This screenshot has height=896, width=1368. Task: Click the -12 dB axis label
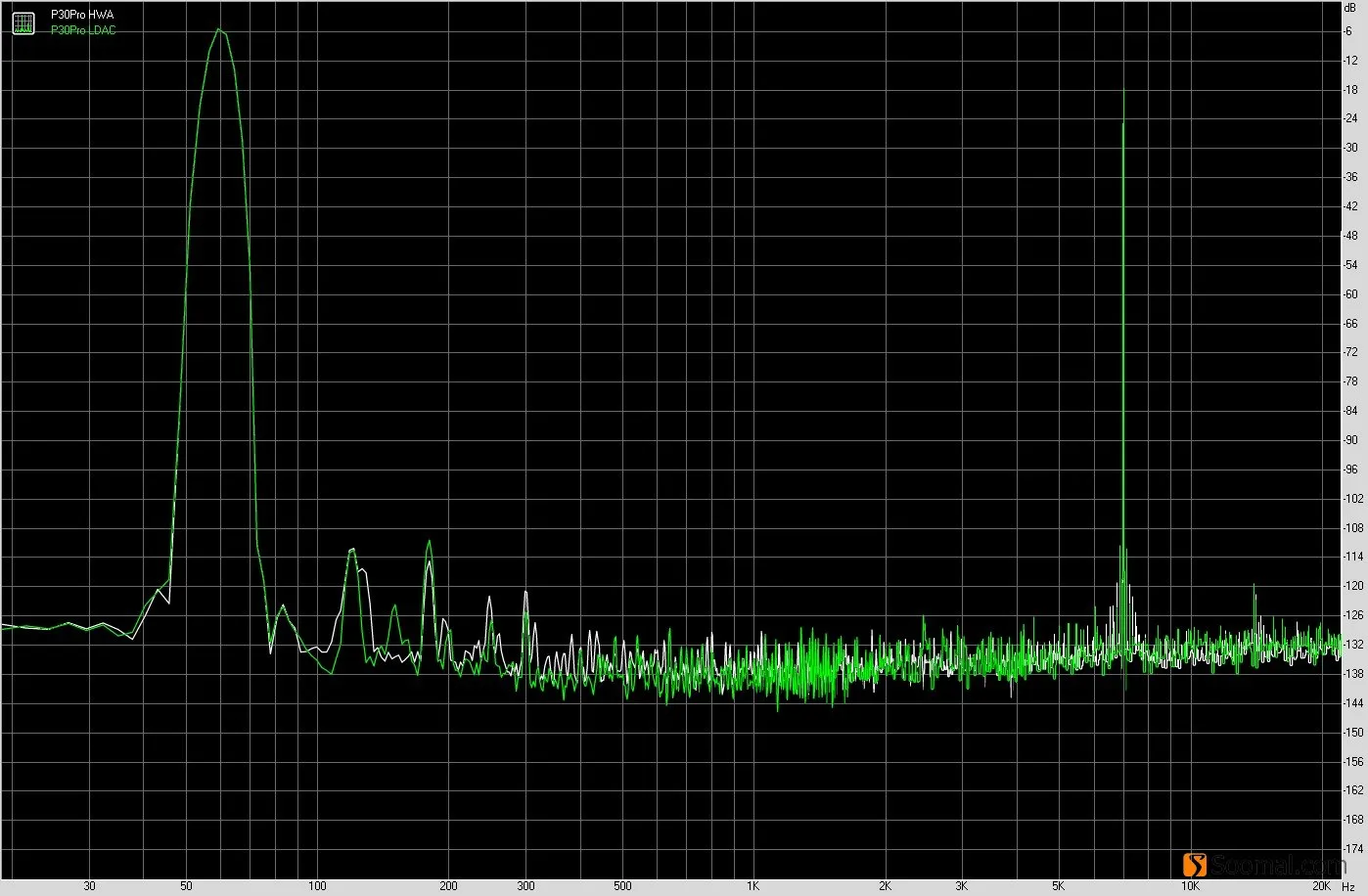click(1351, 61)
